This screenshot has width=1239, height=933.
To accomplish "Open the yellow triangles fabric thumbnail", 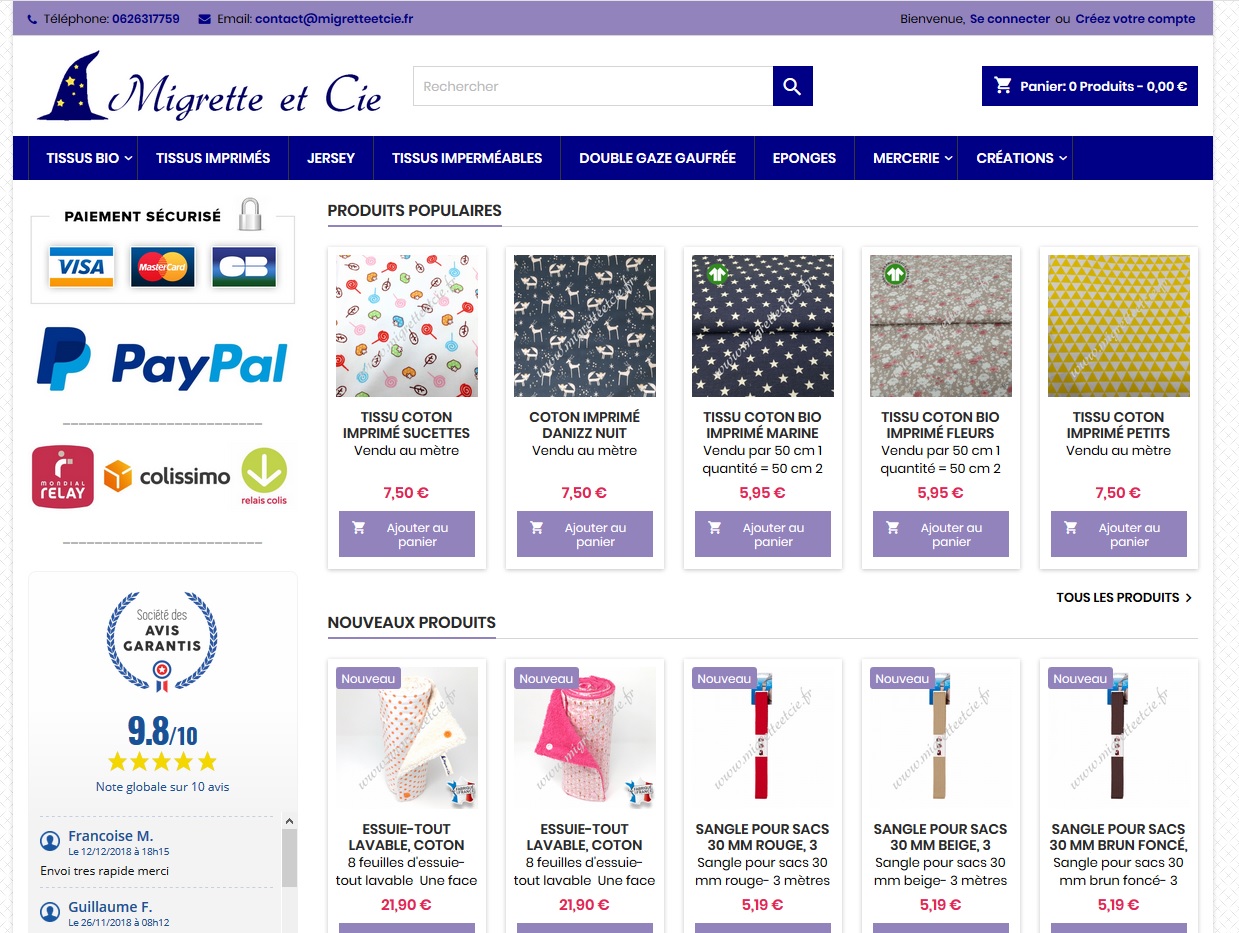I will pyautogui.click(x=1119, y=326).
